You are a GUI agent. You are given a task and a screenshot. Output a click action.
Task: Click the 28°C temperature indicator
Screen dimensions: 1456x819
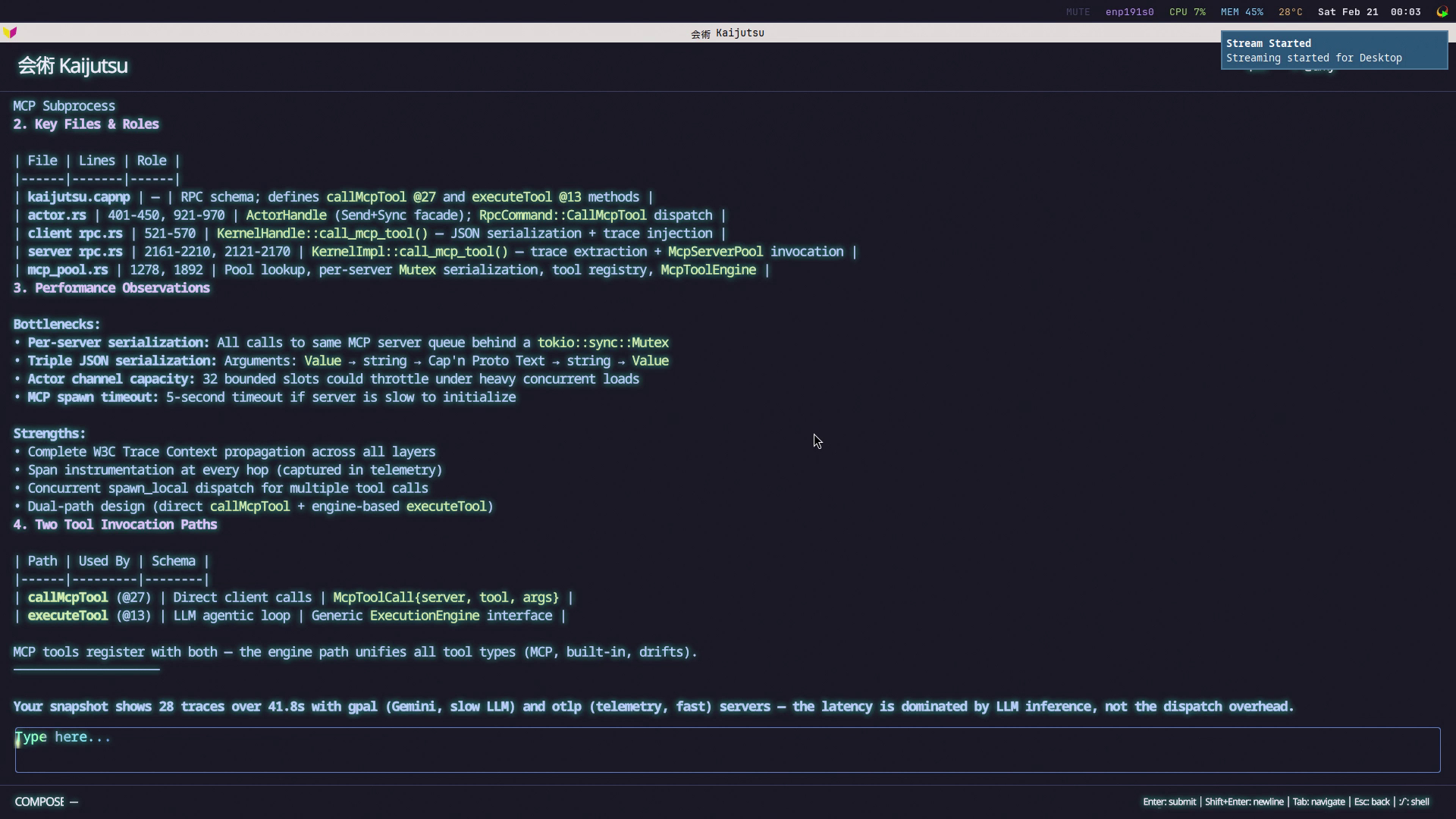tap(1290, 12)
